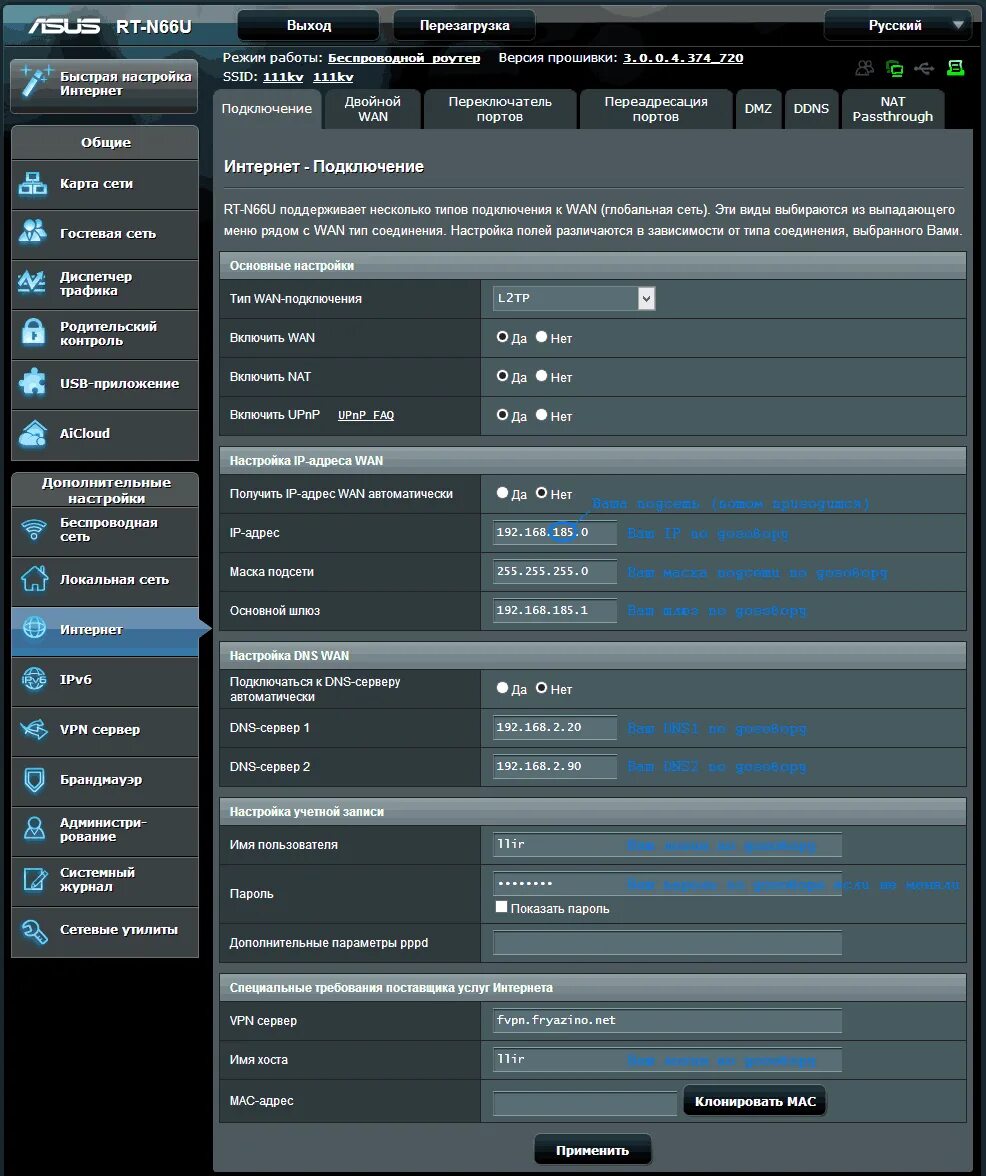Open System log notepad icon
The image size is (986, 1176).
[34, 879]
